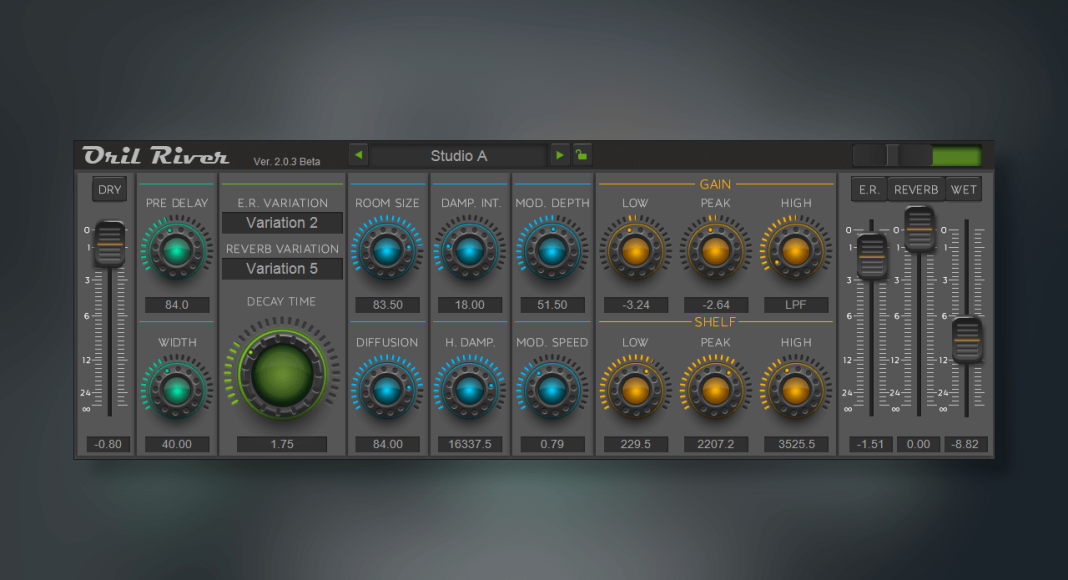Select the Diffusion knob

[x=387, y=390]
